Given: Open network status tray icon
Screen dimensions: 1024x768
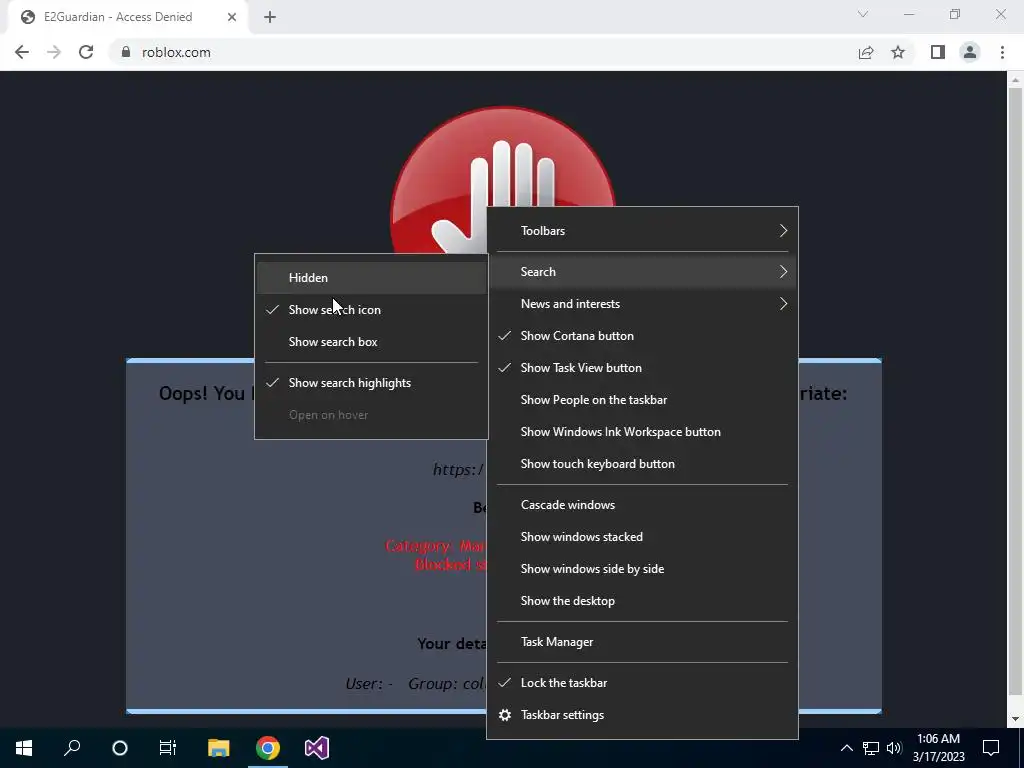Looking at the screenshot, I should (871, 748).
